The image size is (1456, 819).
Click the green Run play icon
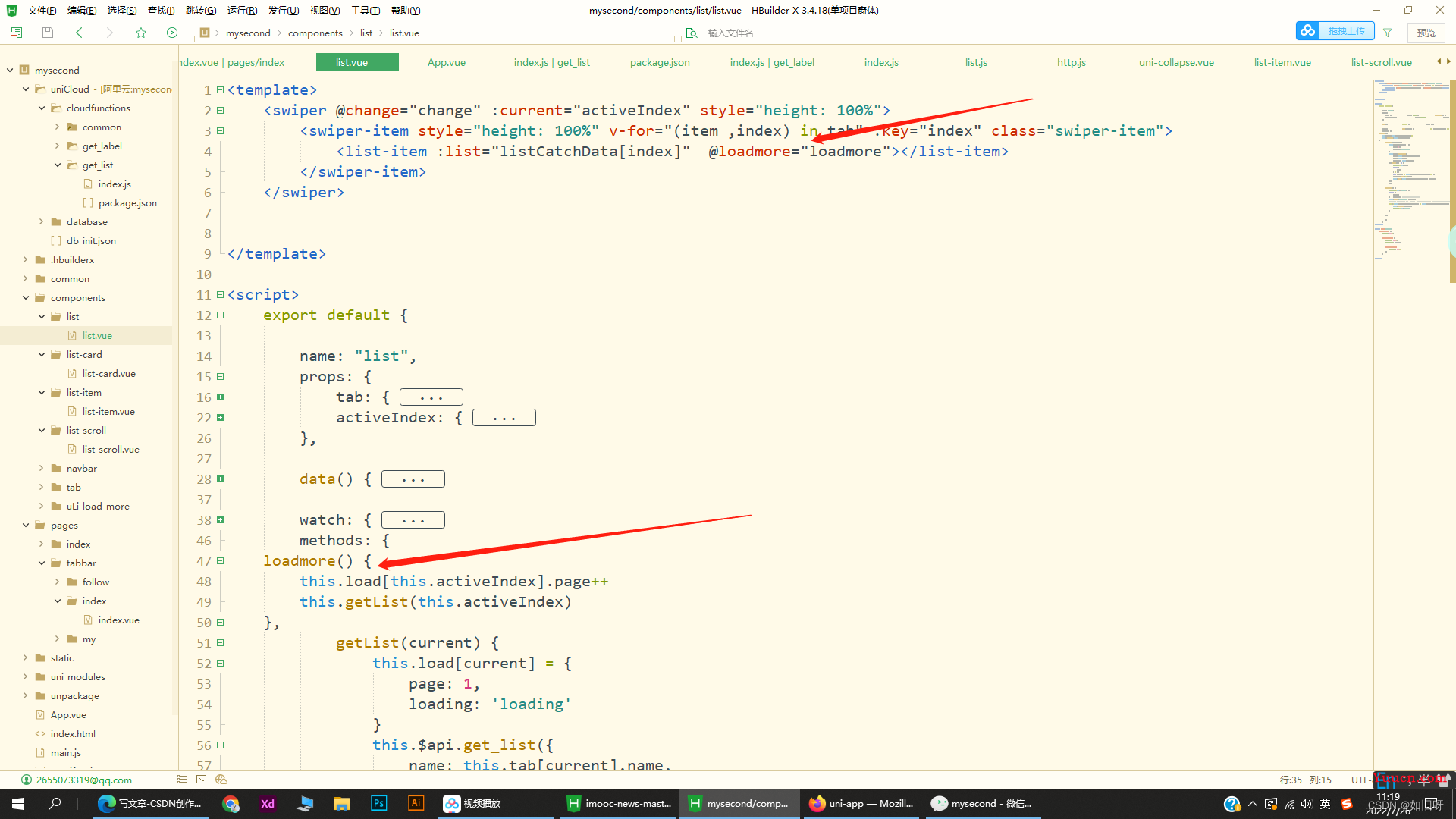pyautogui.click(x=172, y=33)
